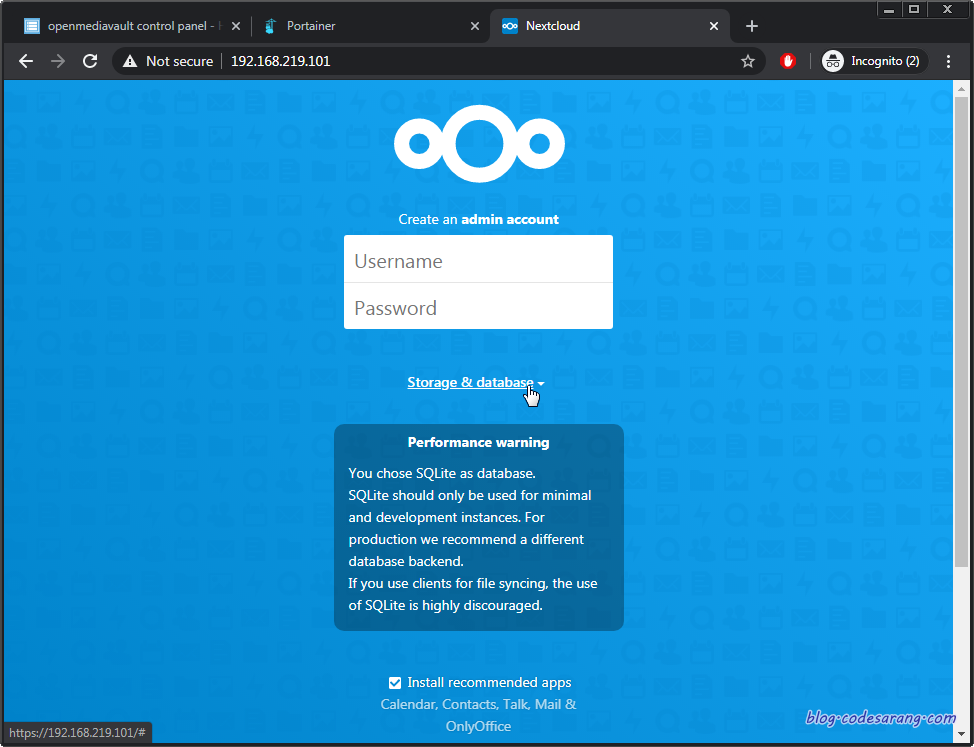Screen dimensions: 974x747
Task: Reload the page with the refresh icon
Action: click(90, 61)
